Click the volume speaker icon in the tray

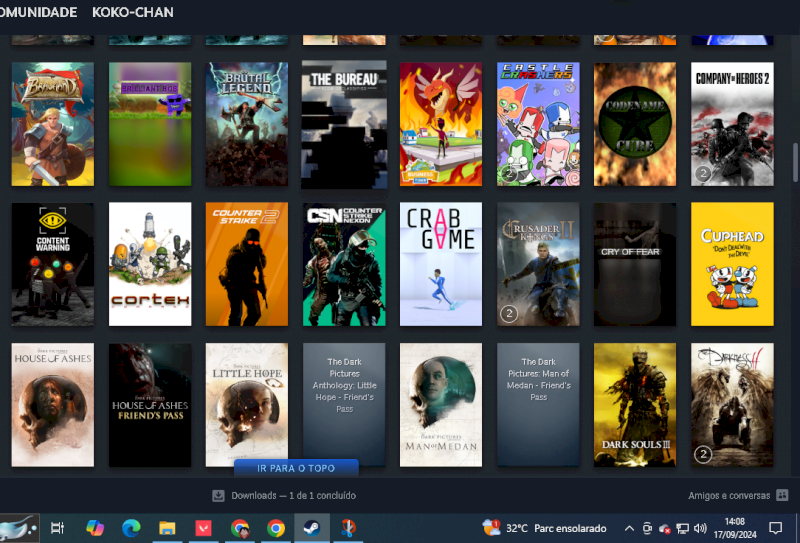(700, 528)
